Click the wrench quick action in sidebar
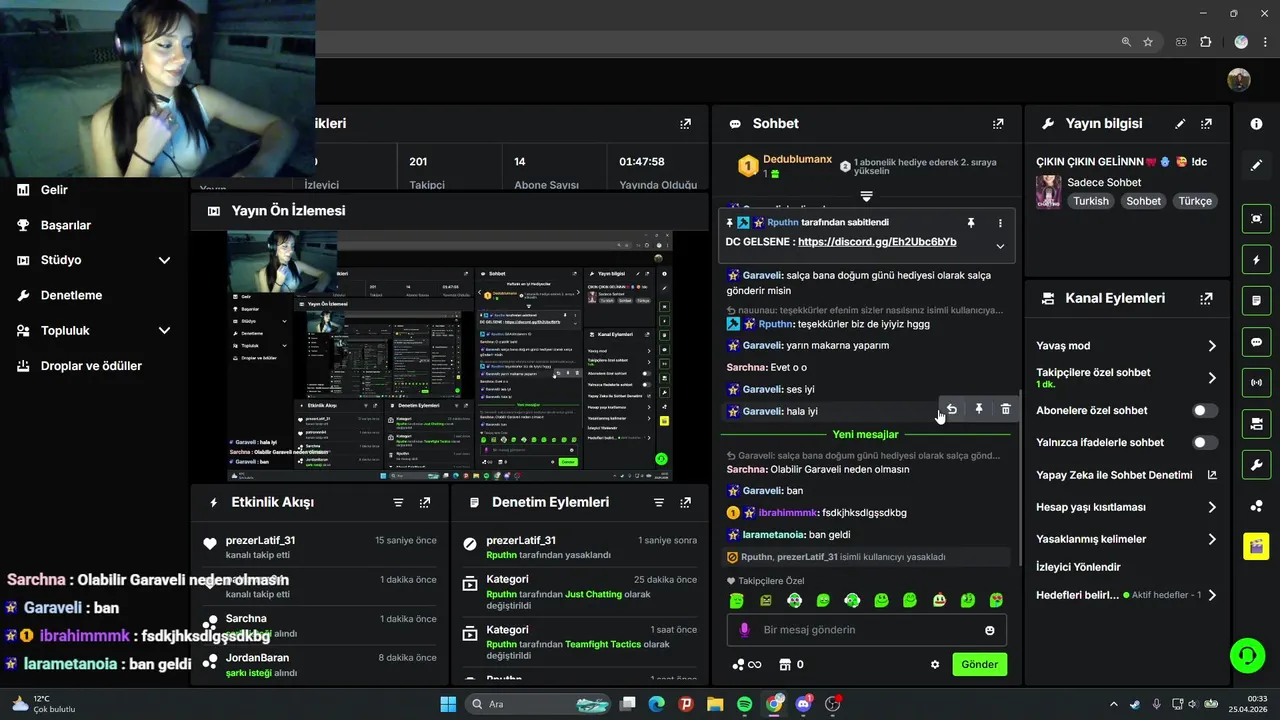1280x720 pixels. pos(1256,465)
